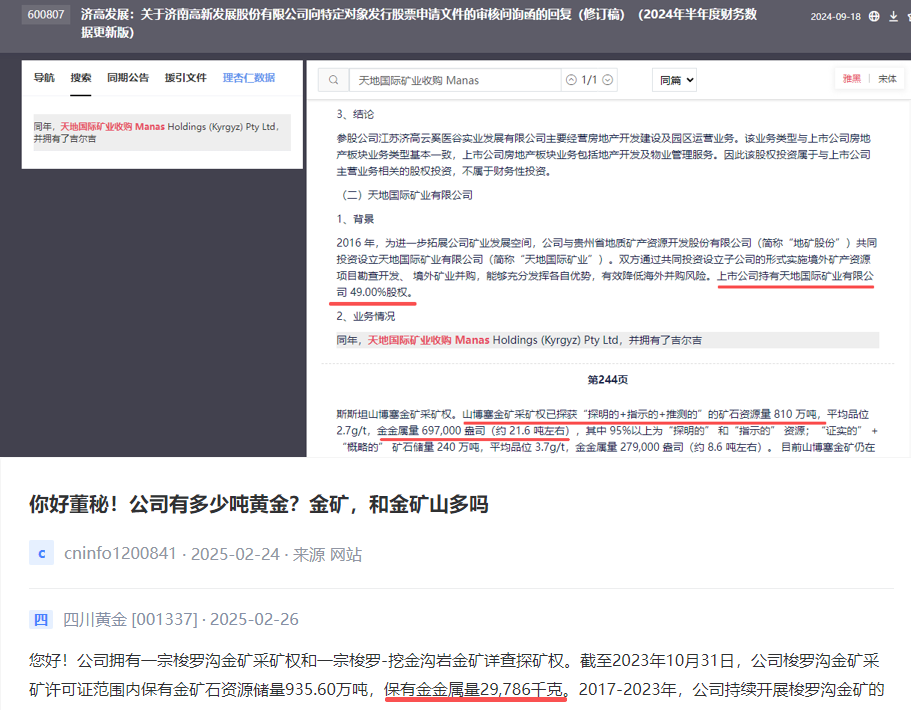
Task: Click the magnifier search icon
Action: pos(333,80)
